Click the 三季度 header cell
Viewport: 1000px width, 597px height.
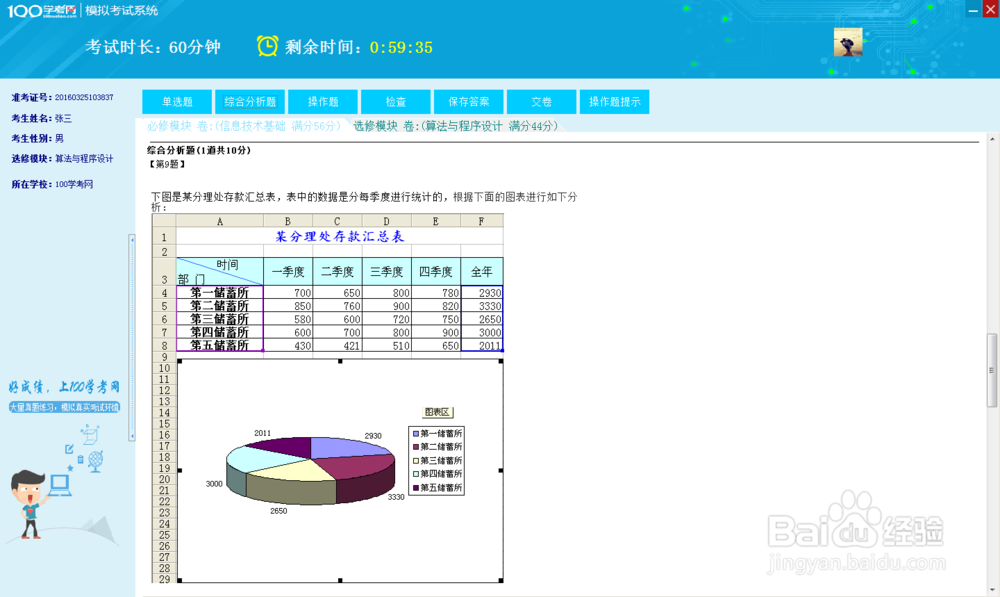coord(386,272)
